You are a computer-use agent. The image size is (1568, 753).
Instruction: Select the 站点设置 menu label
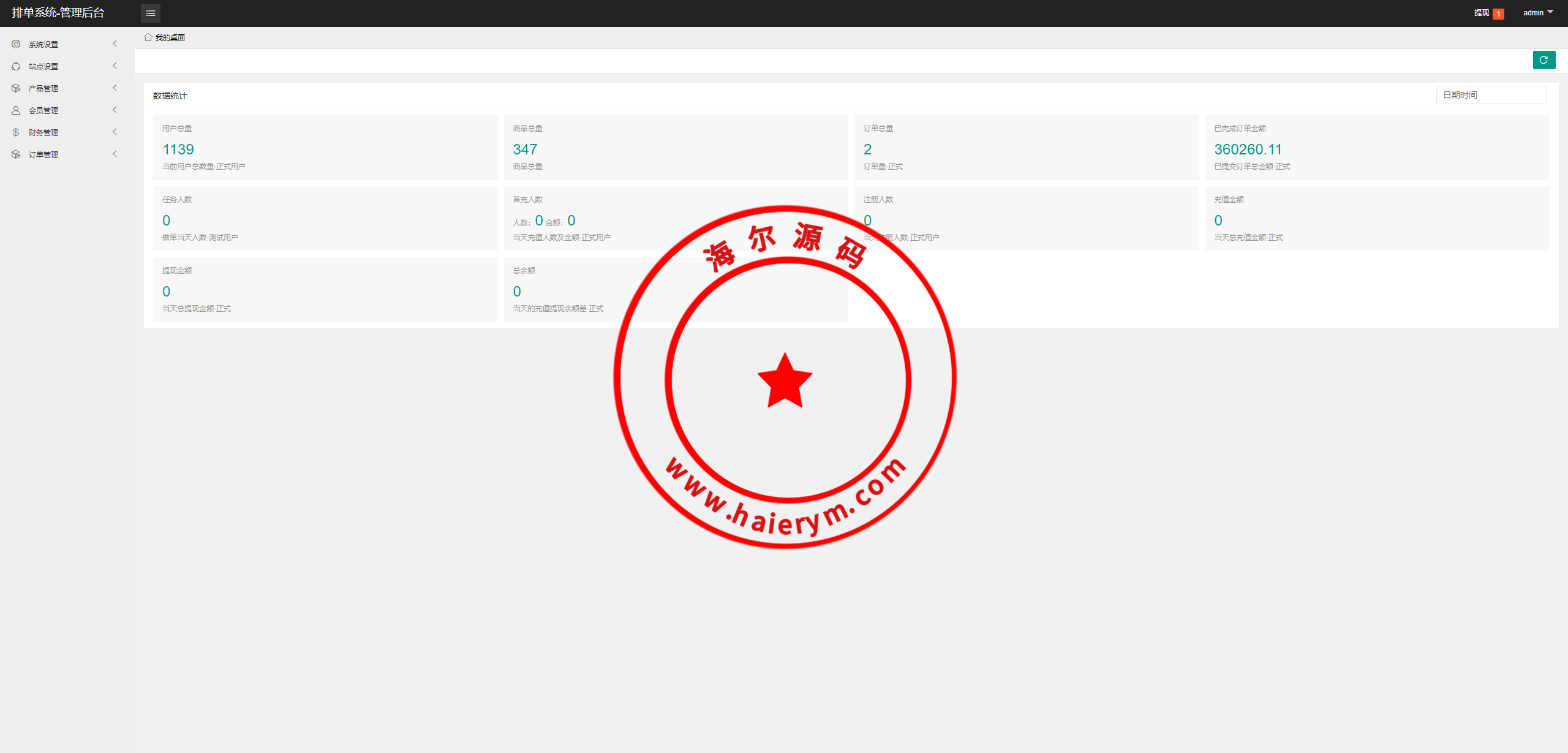click(43, 66)
